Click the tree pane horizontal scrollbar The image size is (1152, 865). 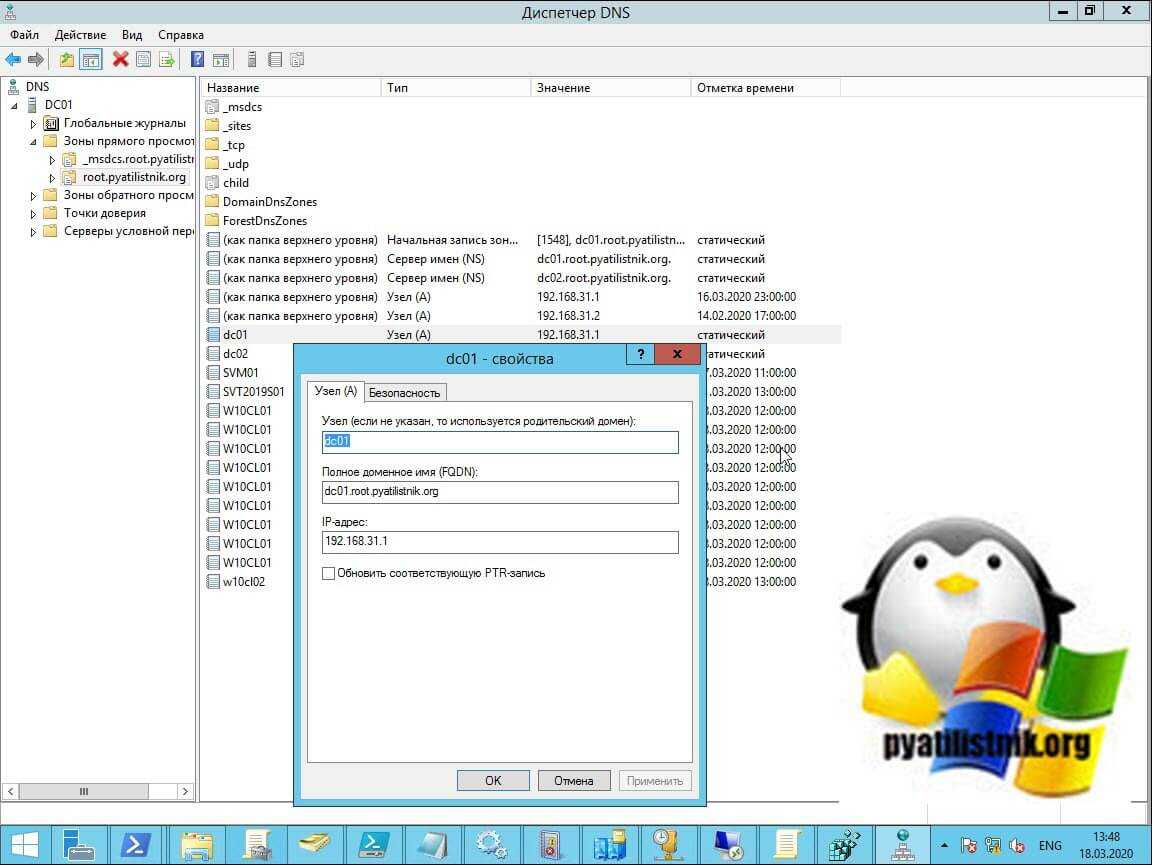point(98,791)
